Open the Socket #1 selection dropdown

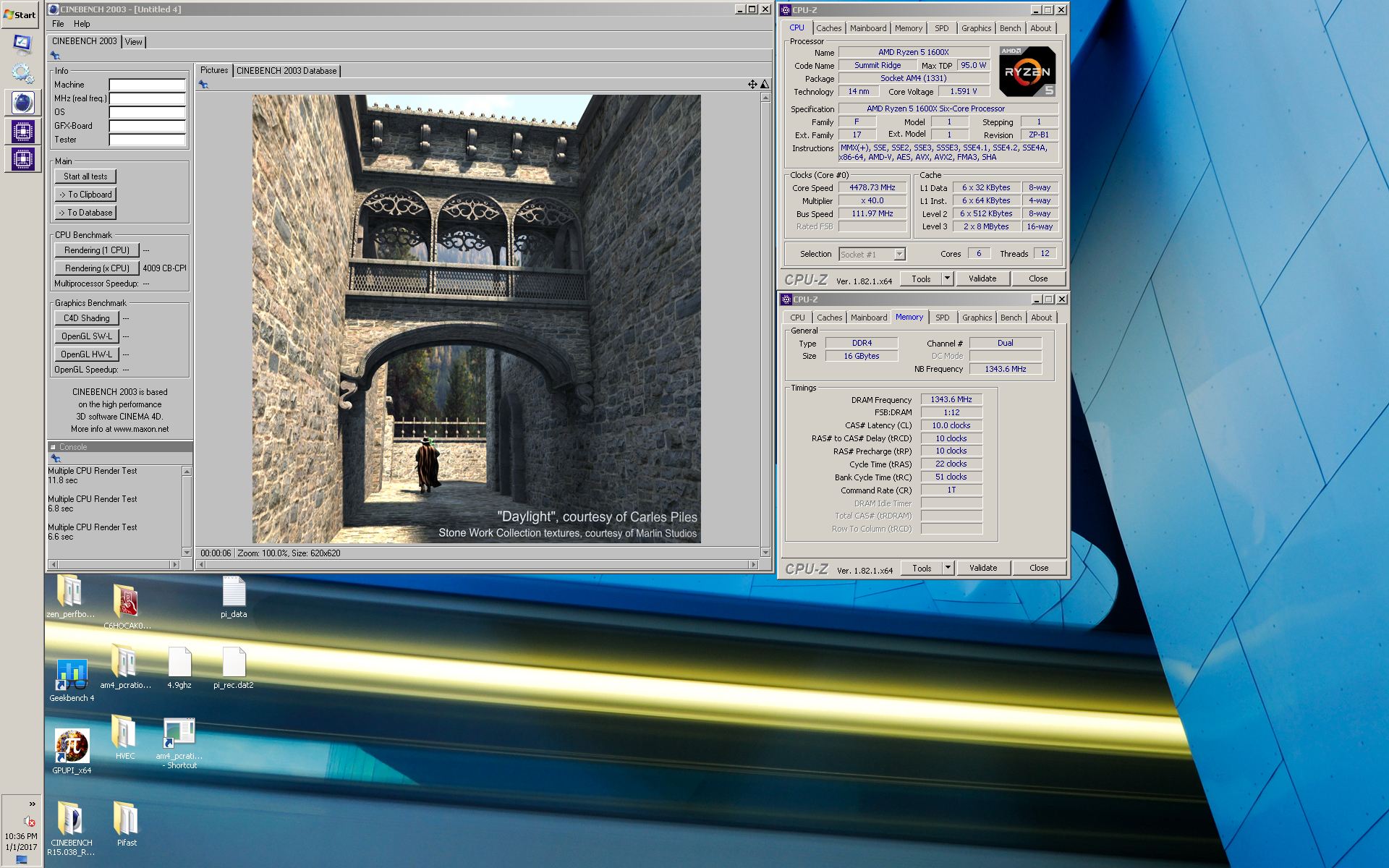872,254
